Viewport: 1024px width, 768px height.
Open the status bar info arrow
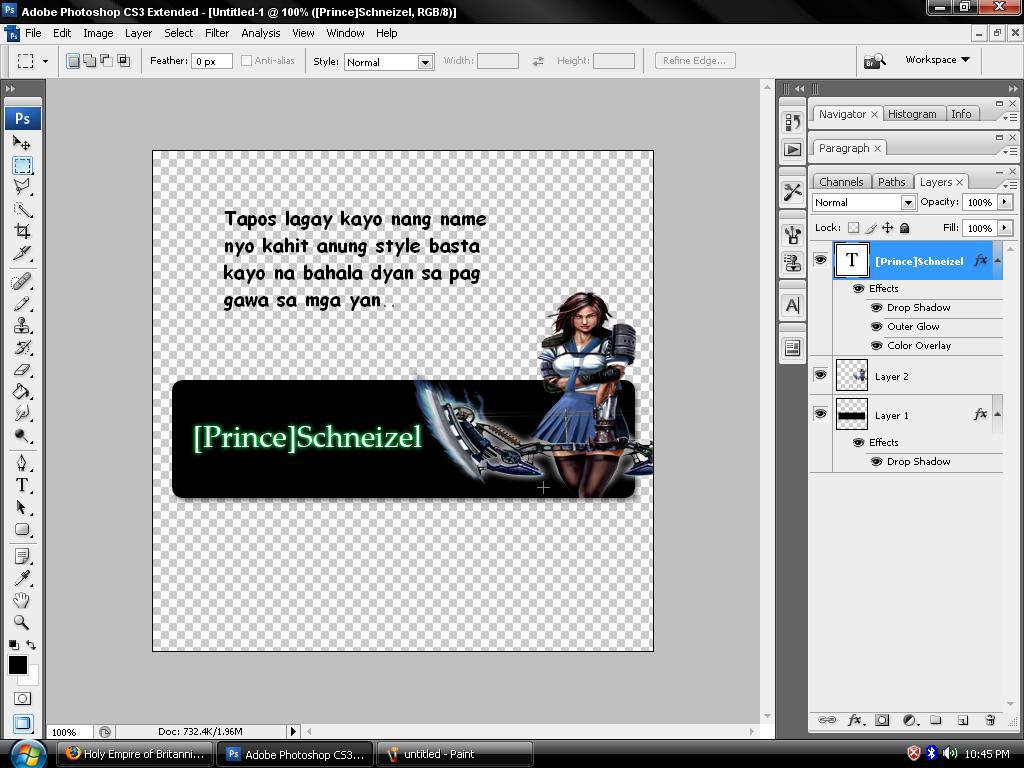point(293,731)
